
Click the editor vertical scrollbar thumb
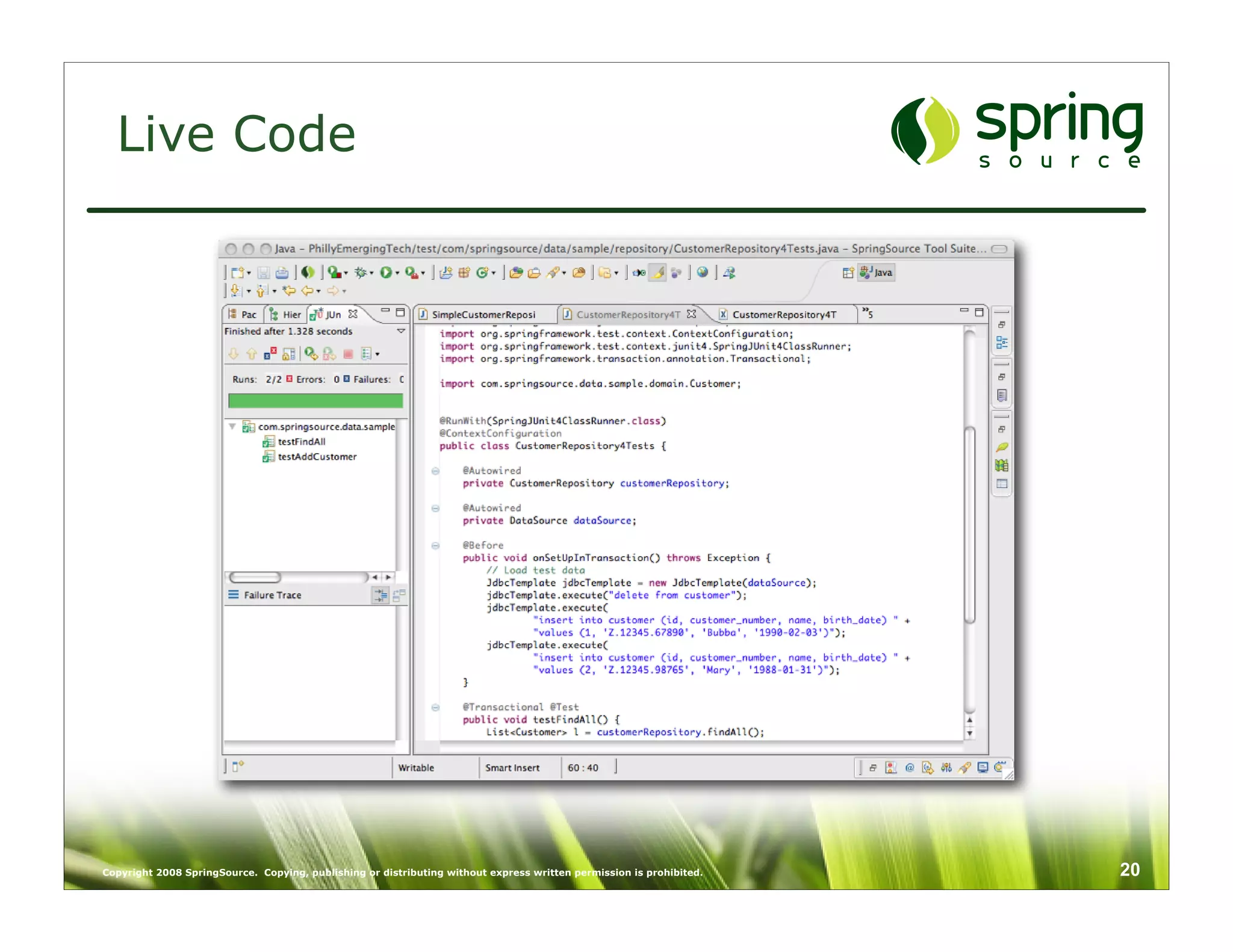[x=969, y=525]
